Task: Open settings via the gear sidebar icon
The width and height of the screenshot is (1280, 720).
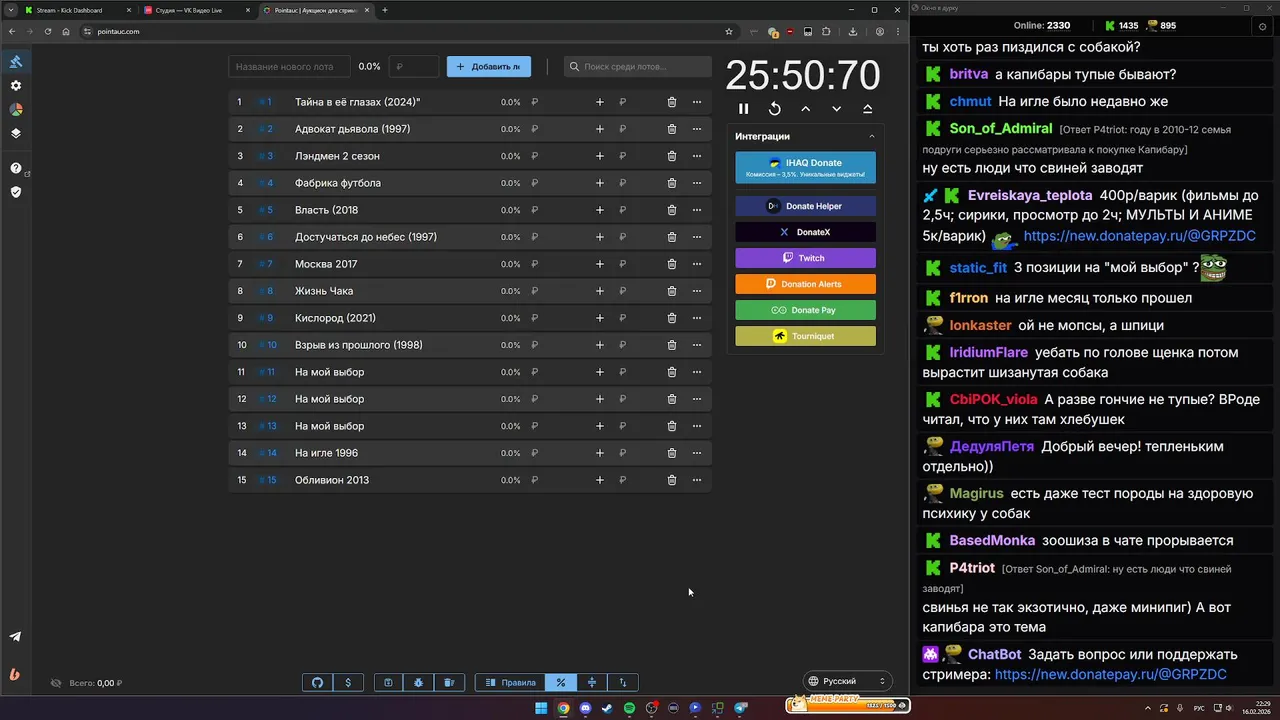Action: pos(16,86)
